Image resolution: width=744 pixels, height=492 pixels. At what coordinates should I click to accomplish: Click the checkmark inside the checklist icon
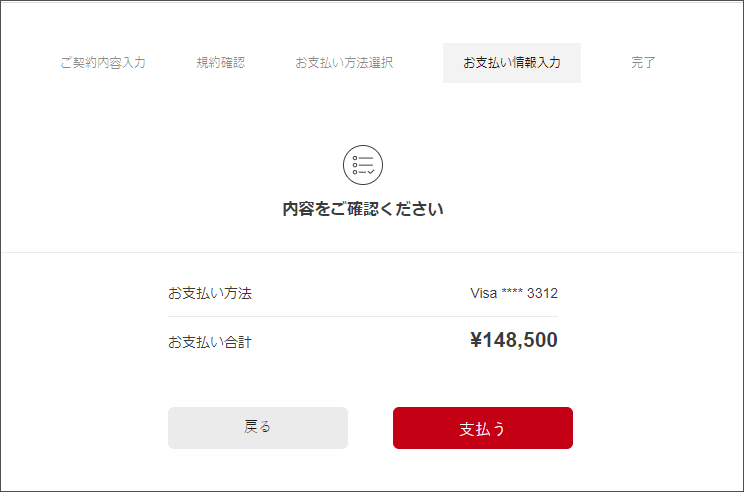click(371, 172)
